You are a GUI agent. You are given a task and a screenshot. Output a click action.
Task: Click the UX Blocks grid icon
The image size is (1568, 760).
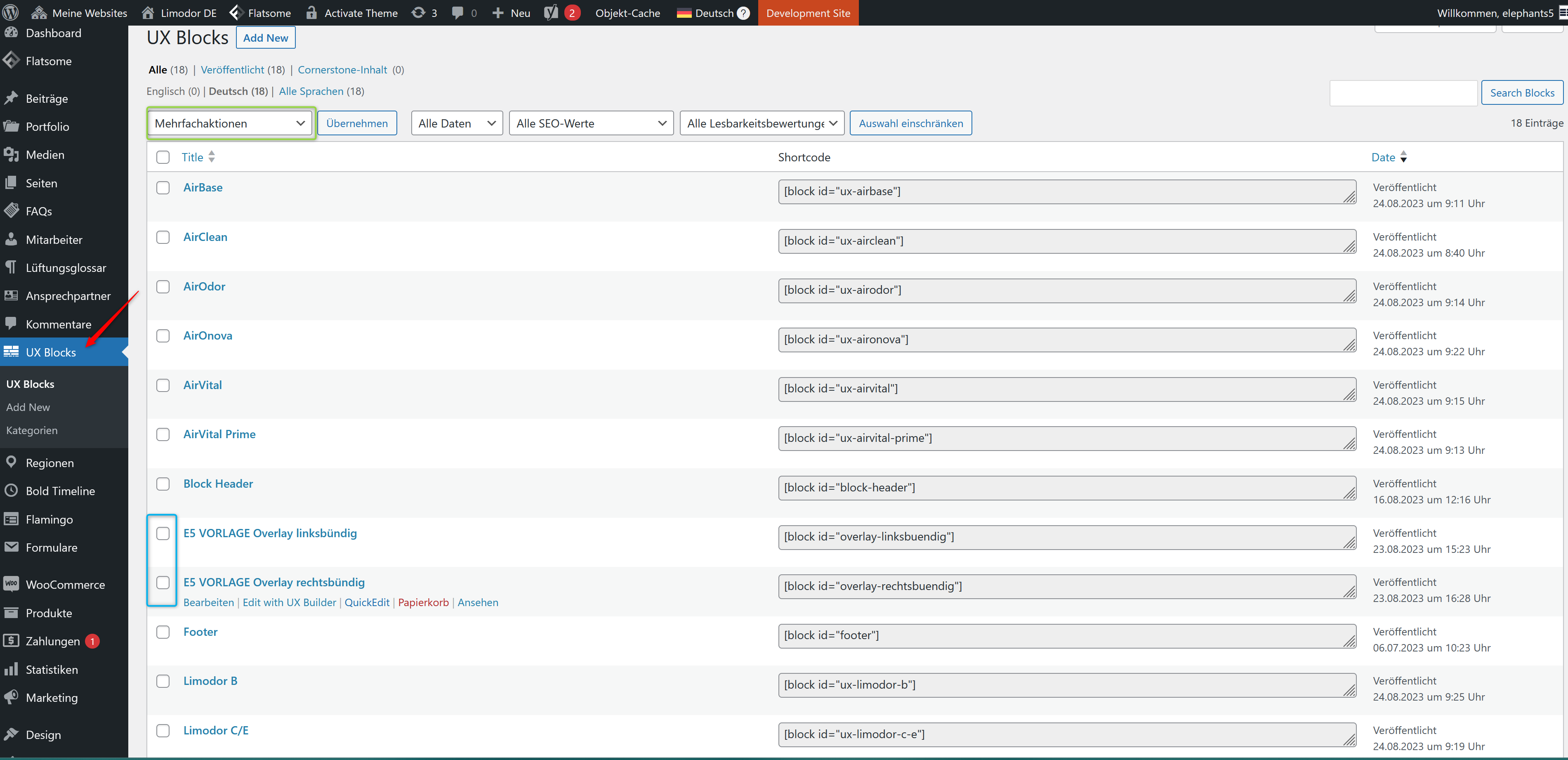click(11, 352)
